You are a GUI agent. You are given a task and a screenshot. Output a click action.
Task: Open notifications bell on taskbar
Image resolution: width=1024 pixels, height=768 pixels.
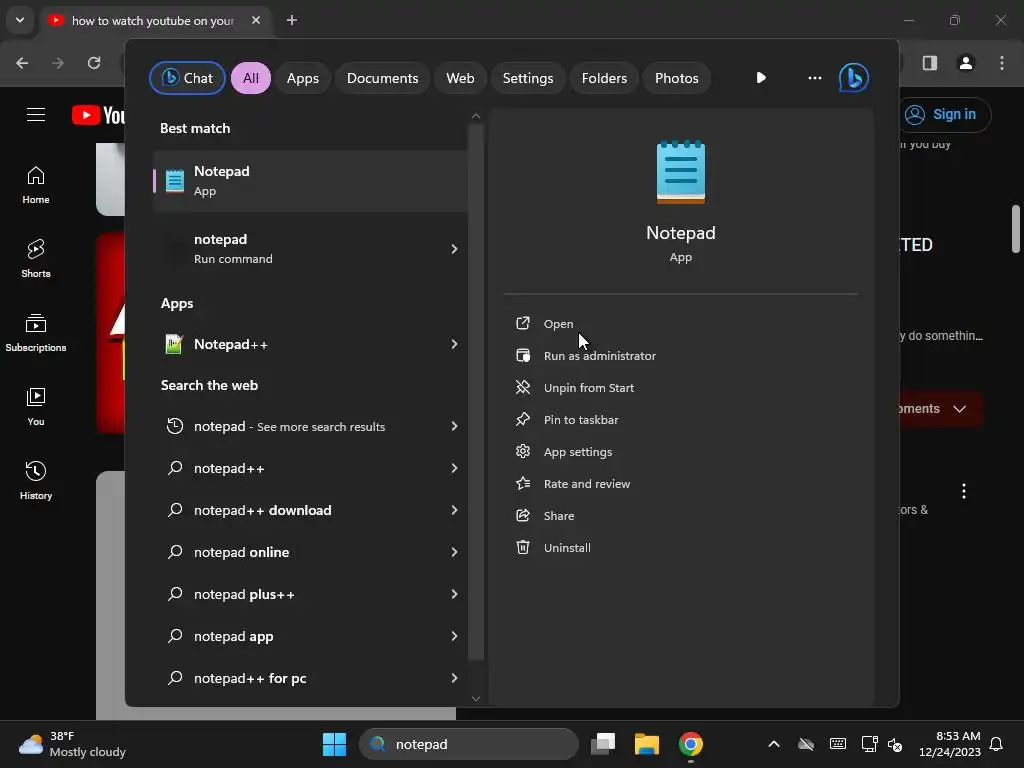coord(997,744)
